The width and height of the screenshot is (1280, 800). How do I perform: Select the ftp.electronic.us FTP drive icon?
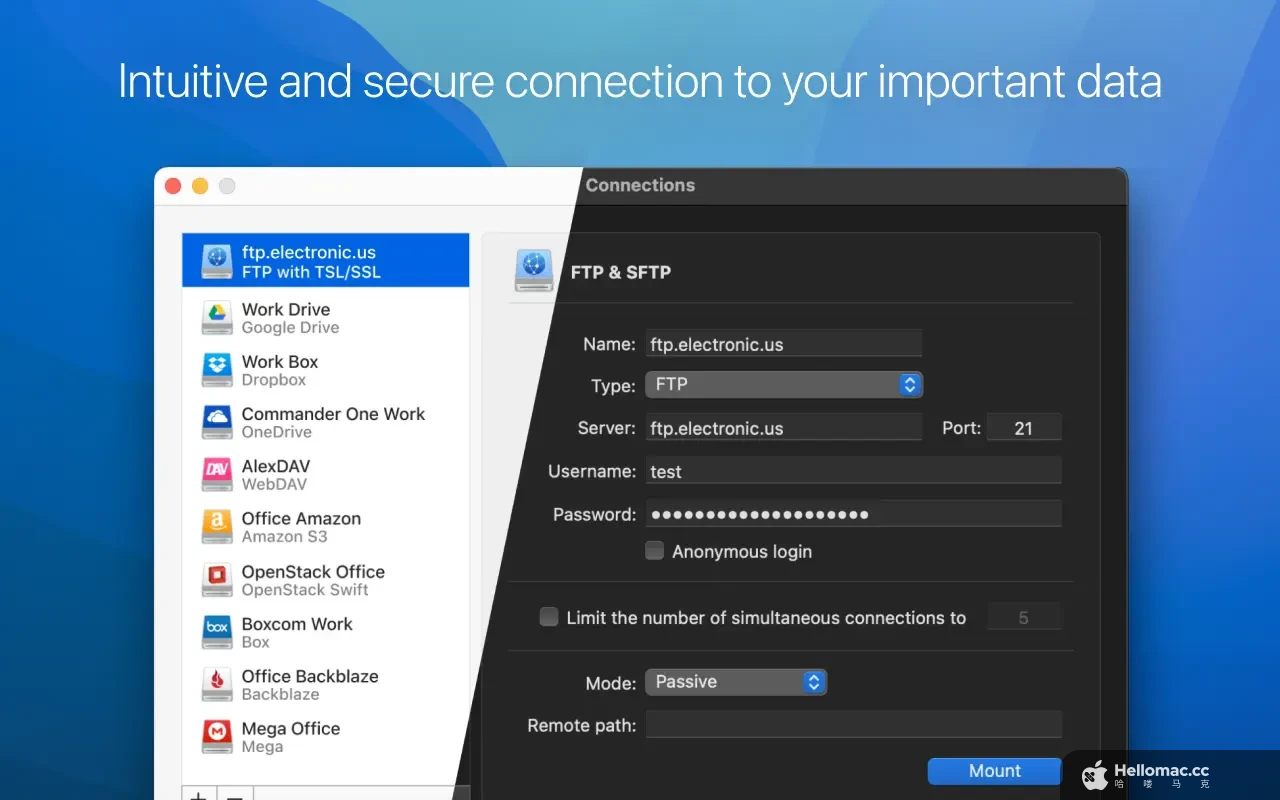tap(217, 261)
